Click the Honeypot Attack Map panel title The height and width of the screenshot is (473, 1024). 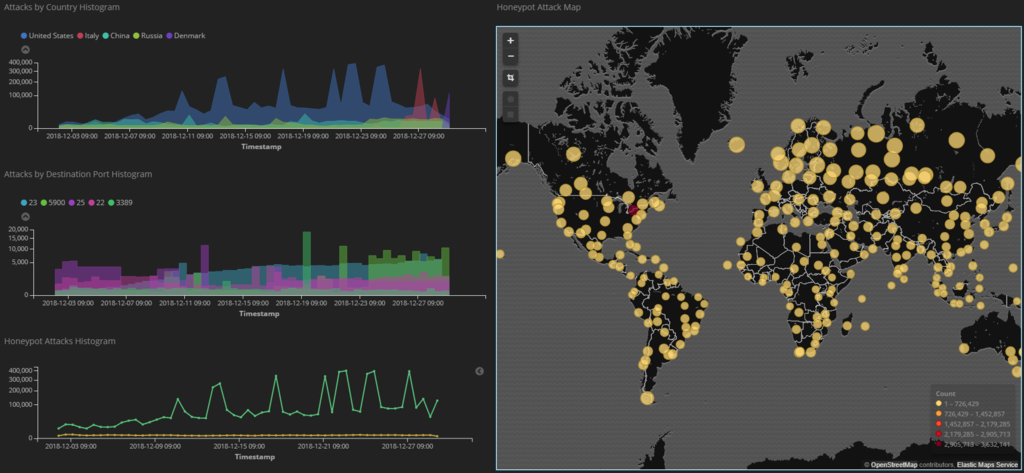click(x=538, y=7)
